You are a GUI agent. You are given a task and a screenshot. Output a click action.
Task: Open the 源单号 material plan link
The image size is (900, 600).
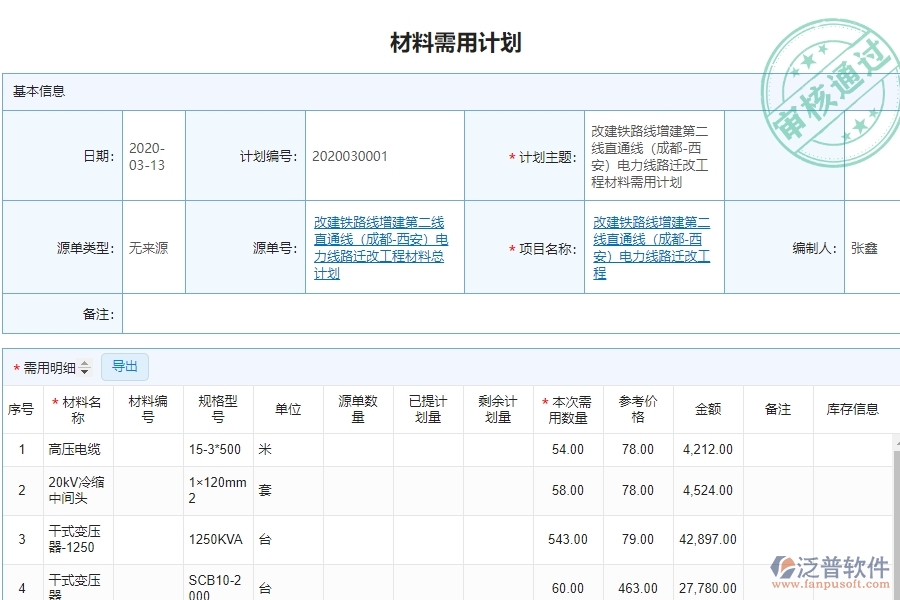[x=385, y=247]
